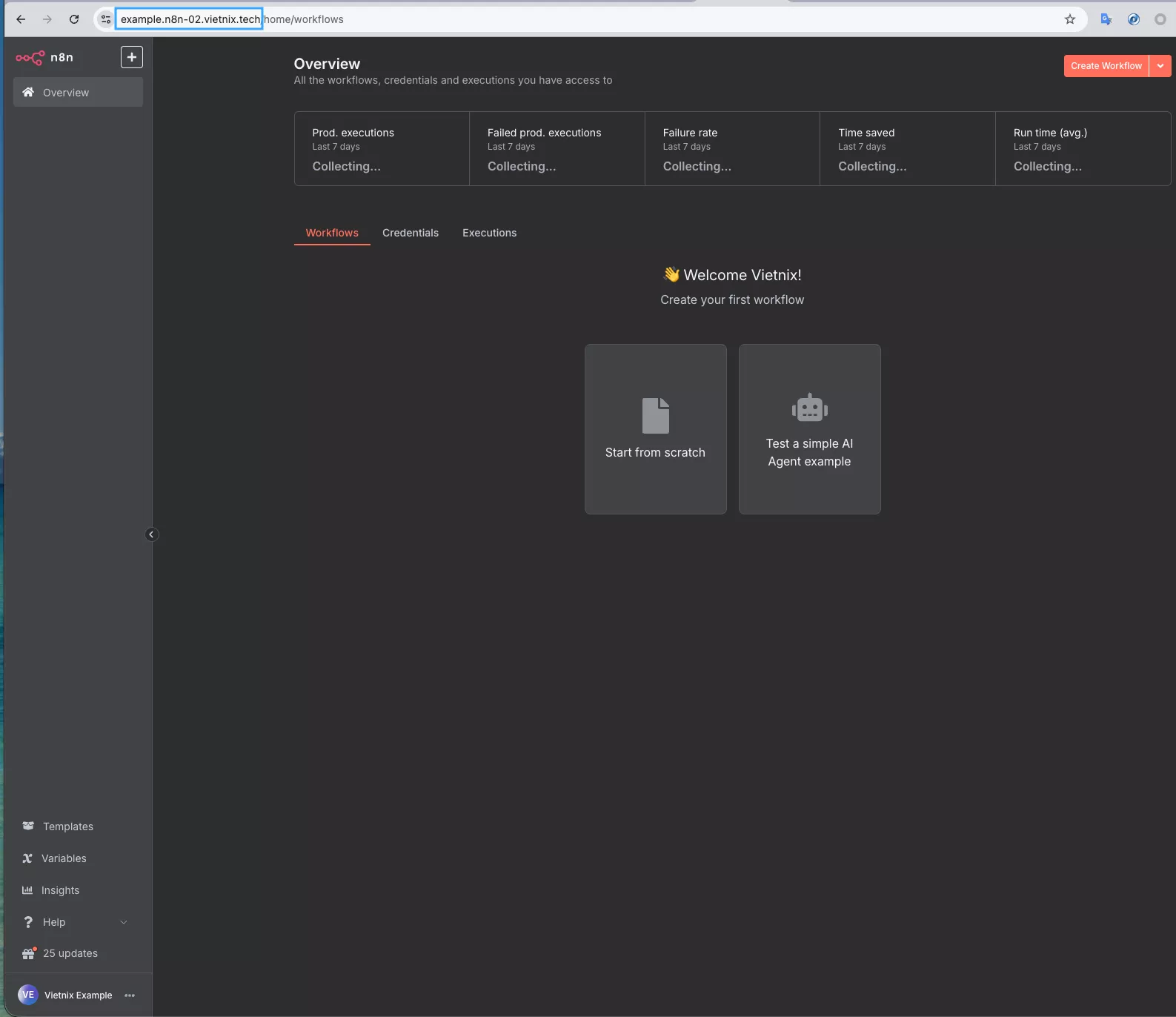The height and width of the screenshot is (1017, 1176).
Task: Click the site info icon in address bar
Action: coord(106,19)
